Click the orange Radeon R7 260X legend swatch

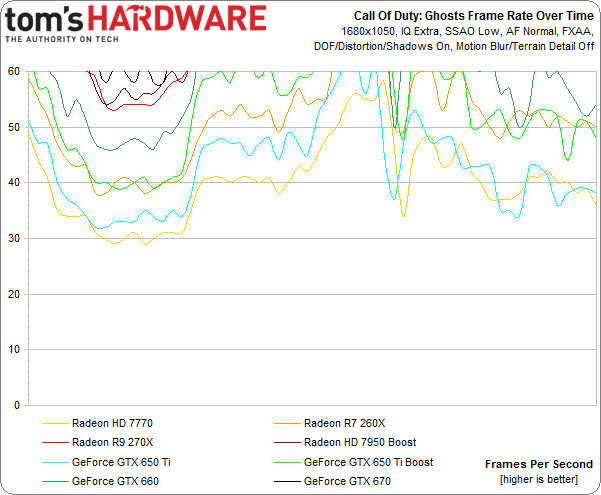point(287,423)
